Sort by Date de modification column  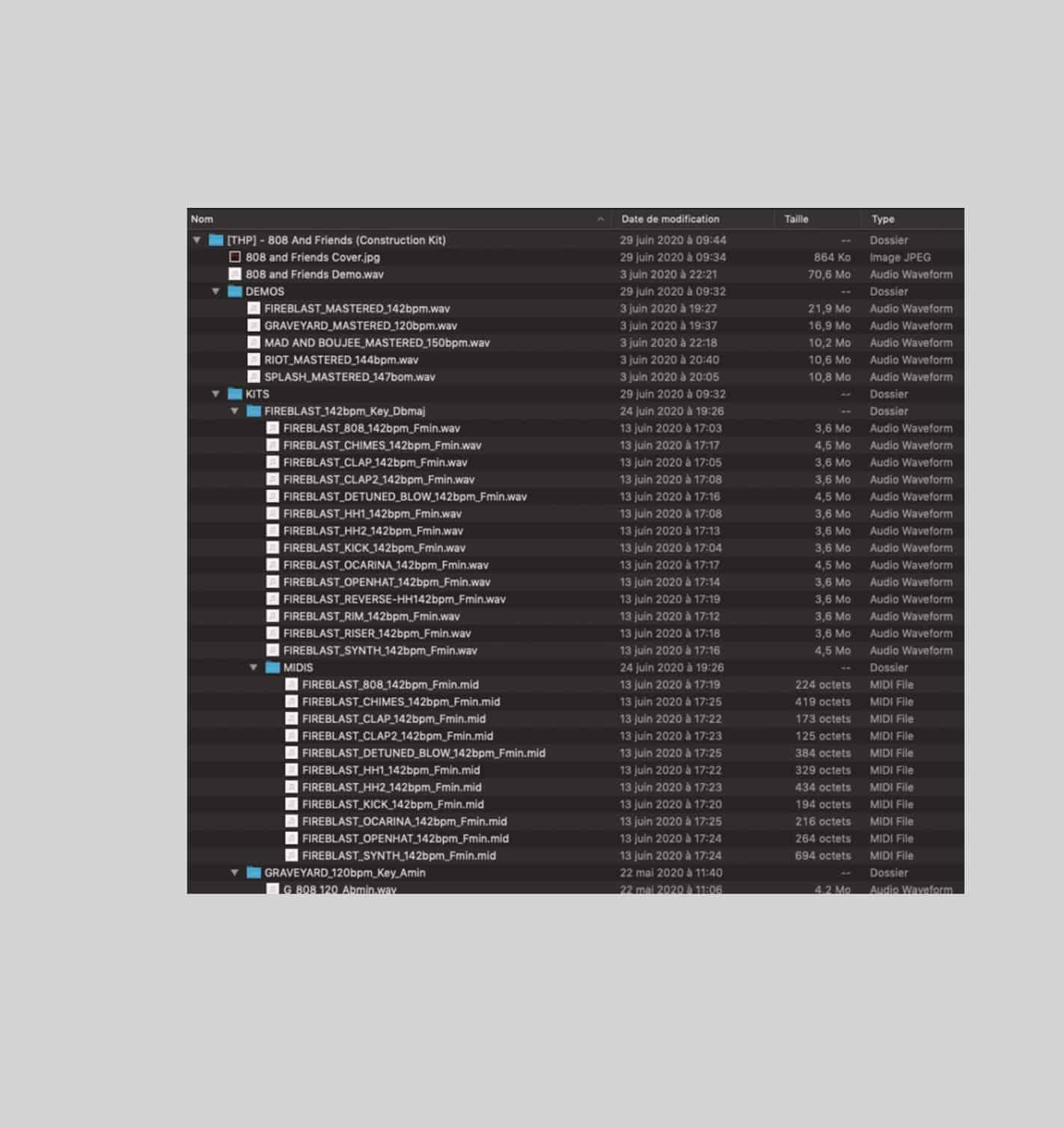pyautogui.click(x=670, y=219)
